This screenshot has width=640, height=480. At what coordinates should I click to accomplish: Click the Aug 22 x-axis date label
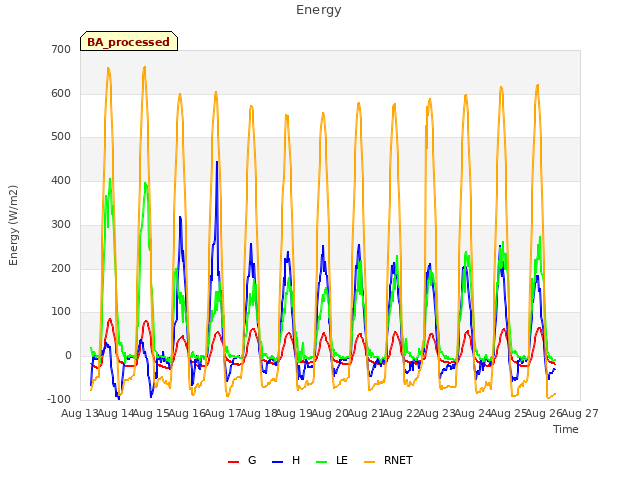click(x=402, y=414)
